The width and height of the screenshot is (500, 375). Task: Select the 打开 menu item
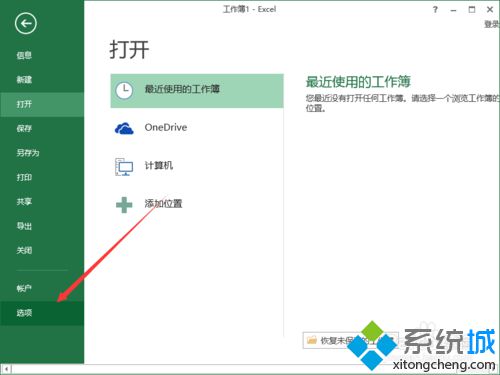pos(42,104)
